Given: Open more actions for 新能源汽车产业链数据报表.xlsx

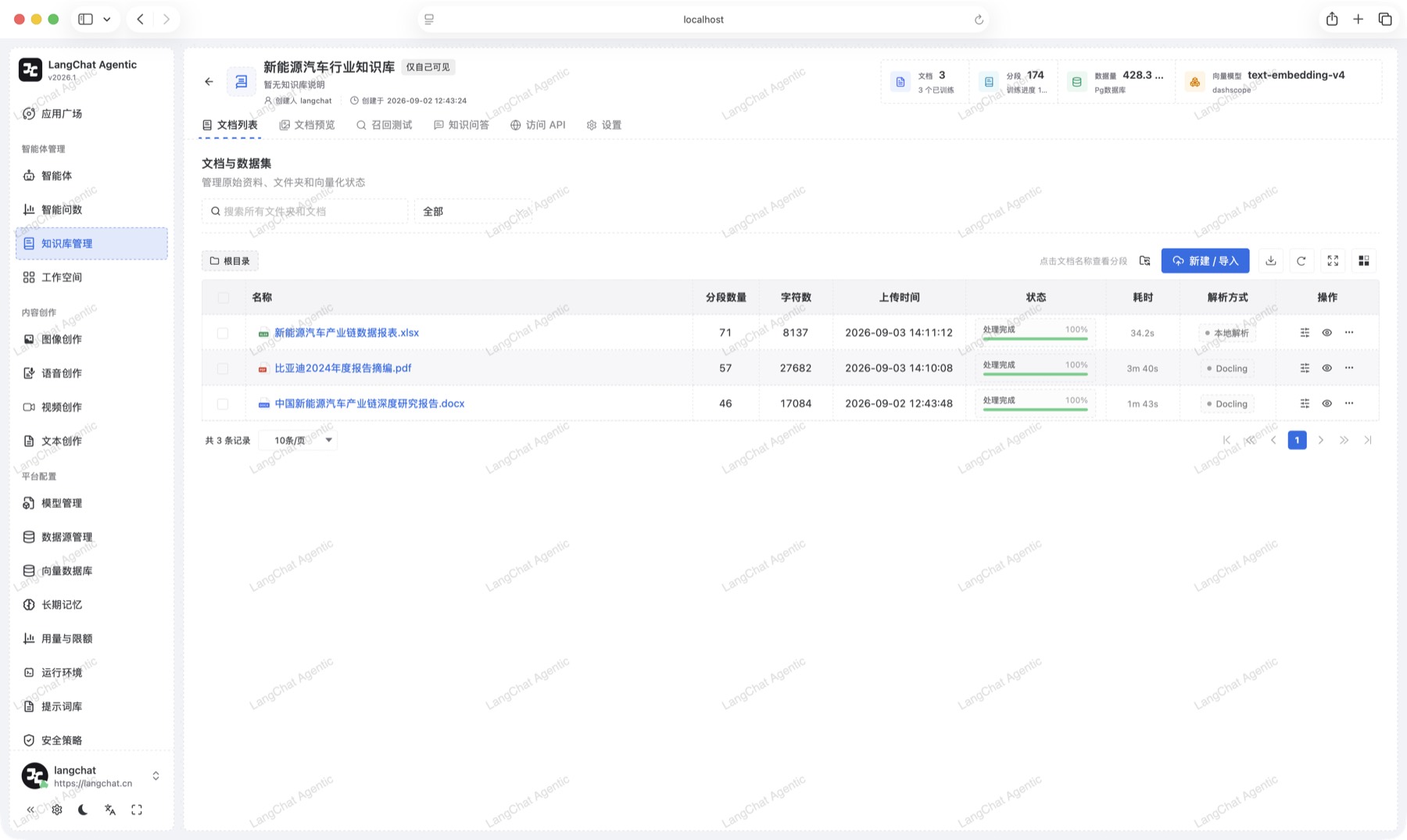Looking at the screenshot, I should pos(1349,333).
